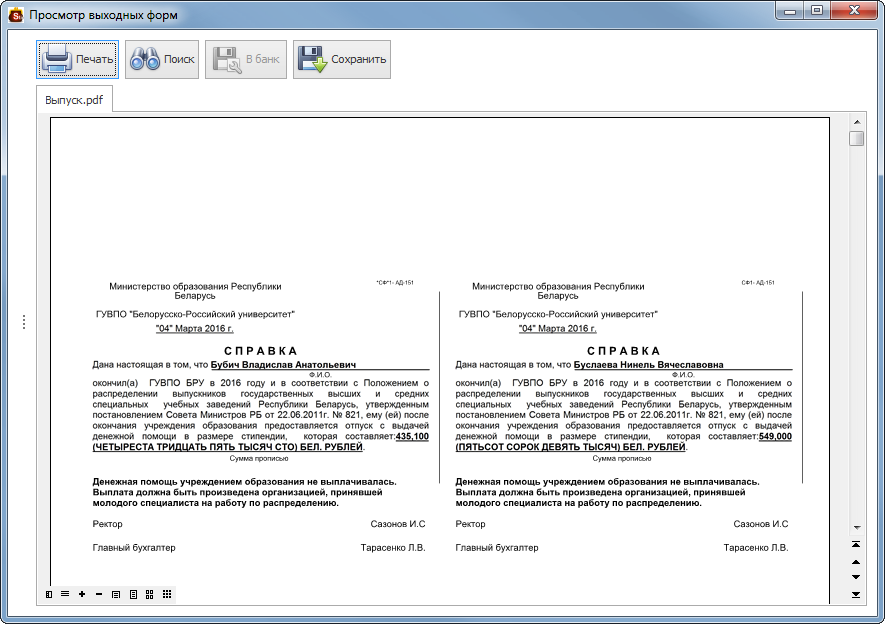Jump to the first page arrow
Viewport: 885px width, 624px height.
pyautogui.click(x=856, y=544)
